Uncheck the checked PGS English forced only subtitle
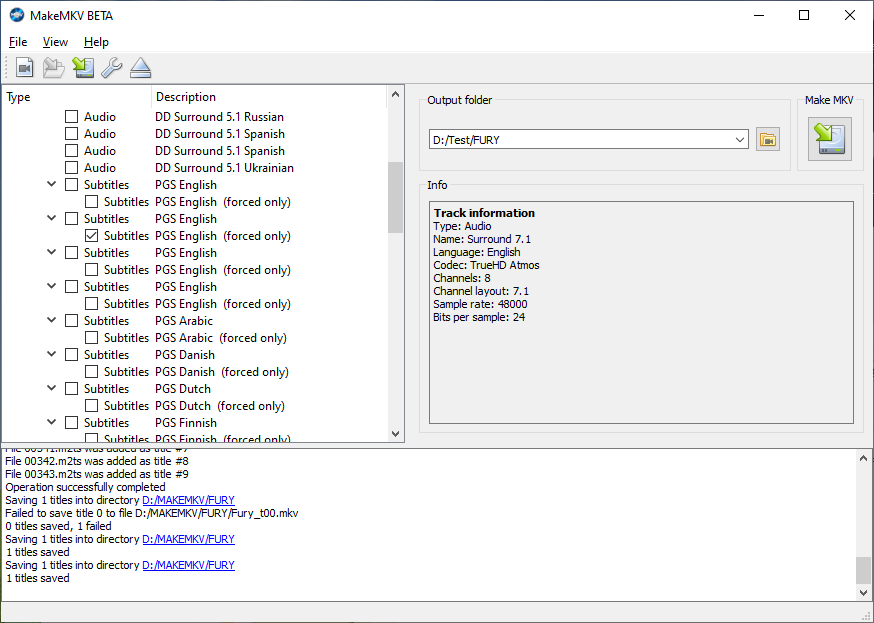The width and height of the screenshot is (874, 623). (92, 236)
